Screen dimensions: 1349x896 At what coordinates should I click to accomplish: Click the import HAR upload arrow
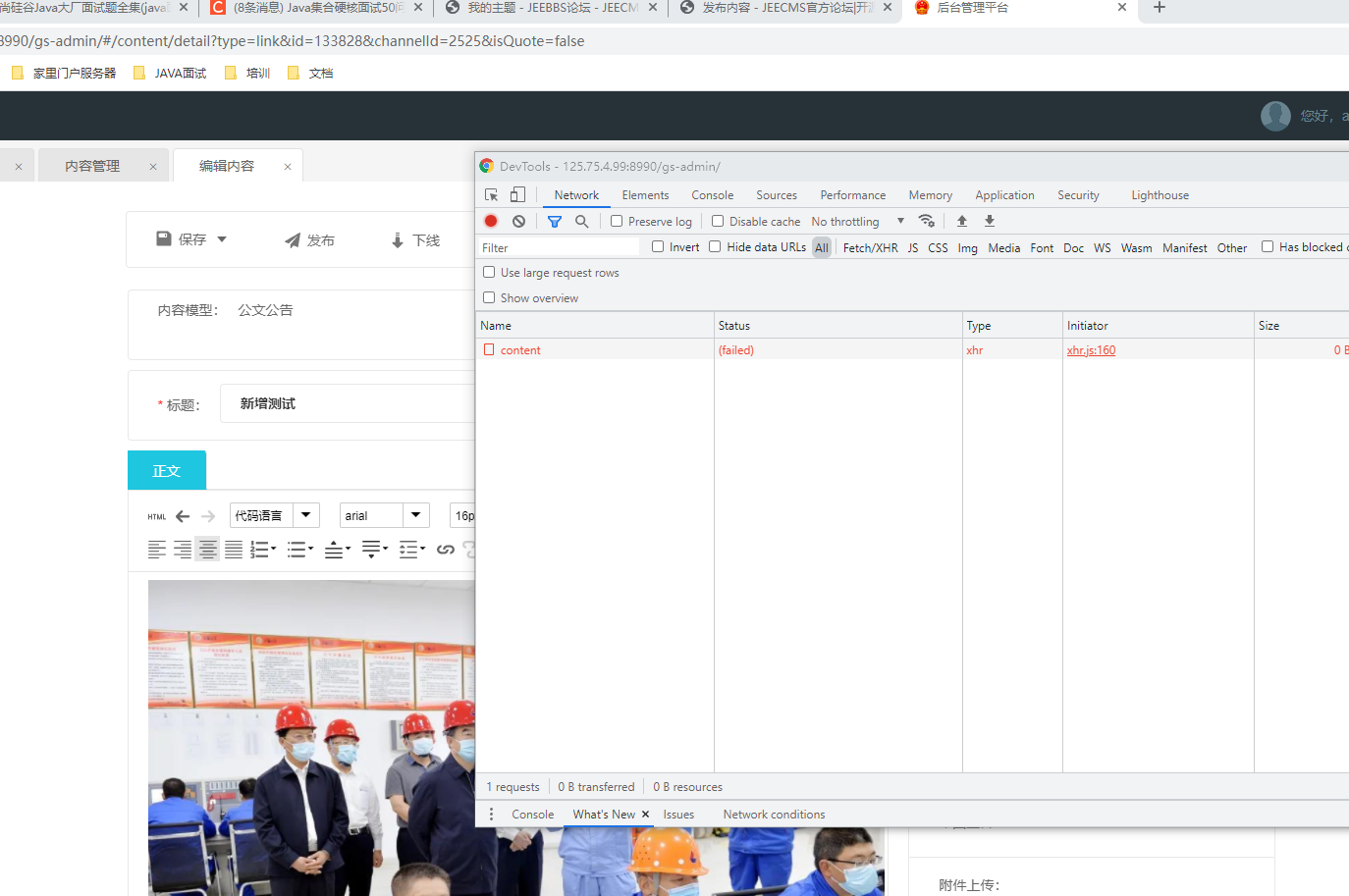tap(962, 221)
